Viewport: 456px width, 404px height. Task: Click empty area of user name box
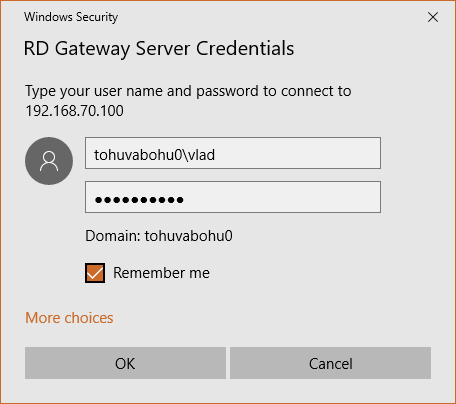[300, 153]
